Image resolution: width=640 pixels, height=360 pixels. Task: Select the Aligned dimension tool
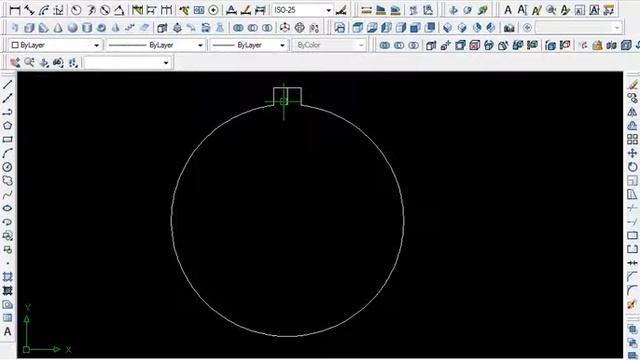(x=29, y=10)
